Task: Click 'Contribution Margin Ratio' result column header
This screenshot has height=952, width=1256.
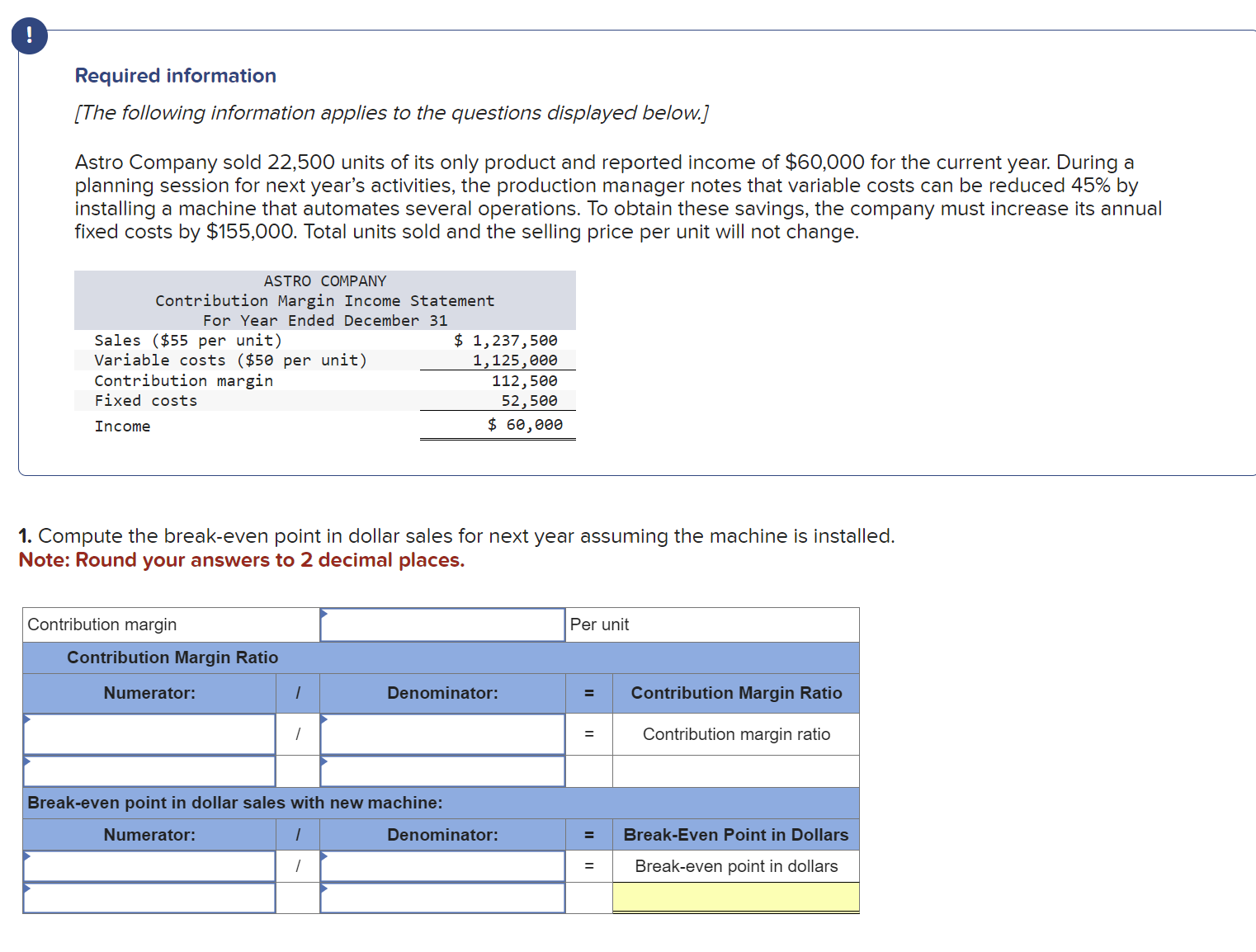Action: coord(736,693)
